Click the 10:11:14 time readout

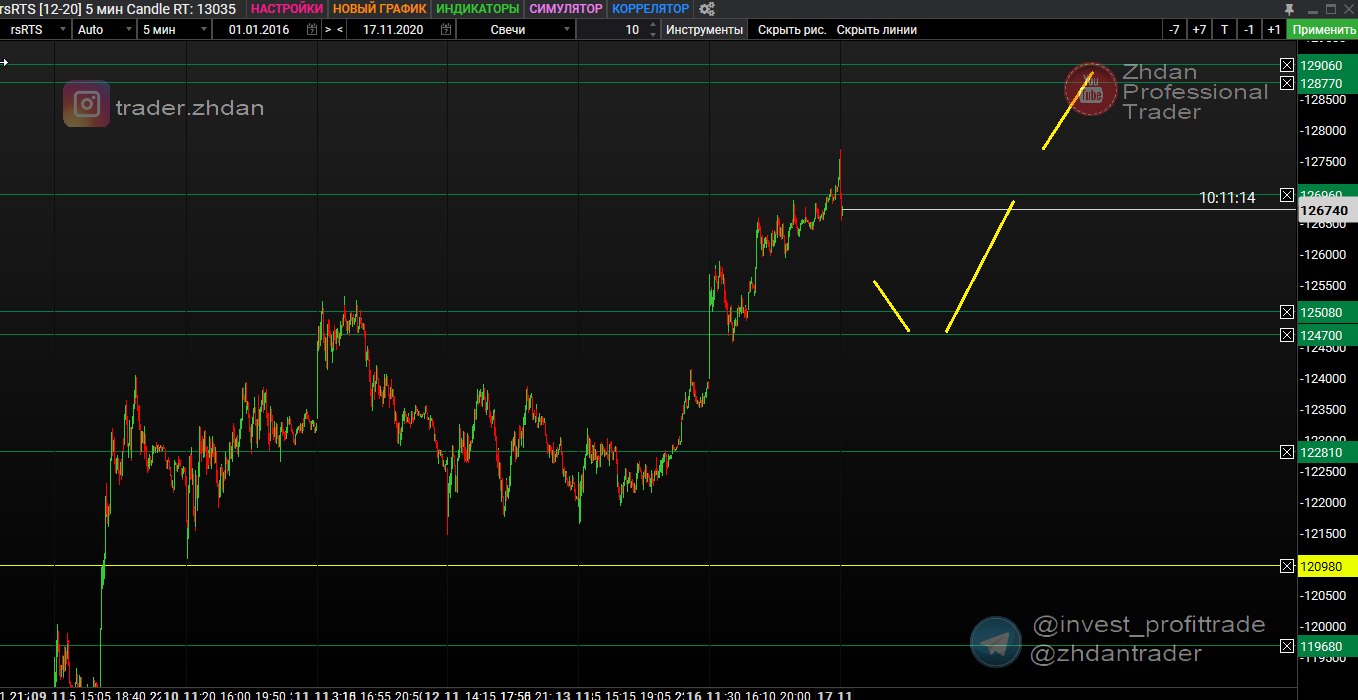tap(1227, 198)
